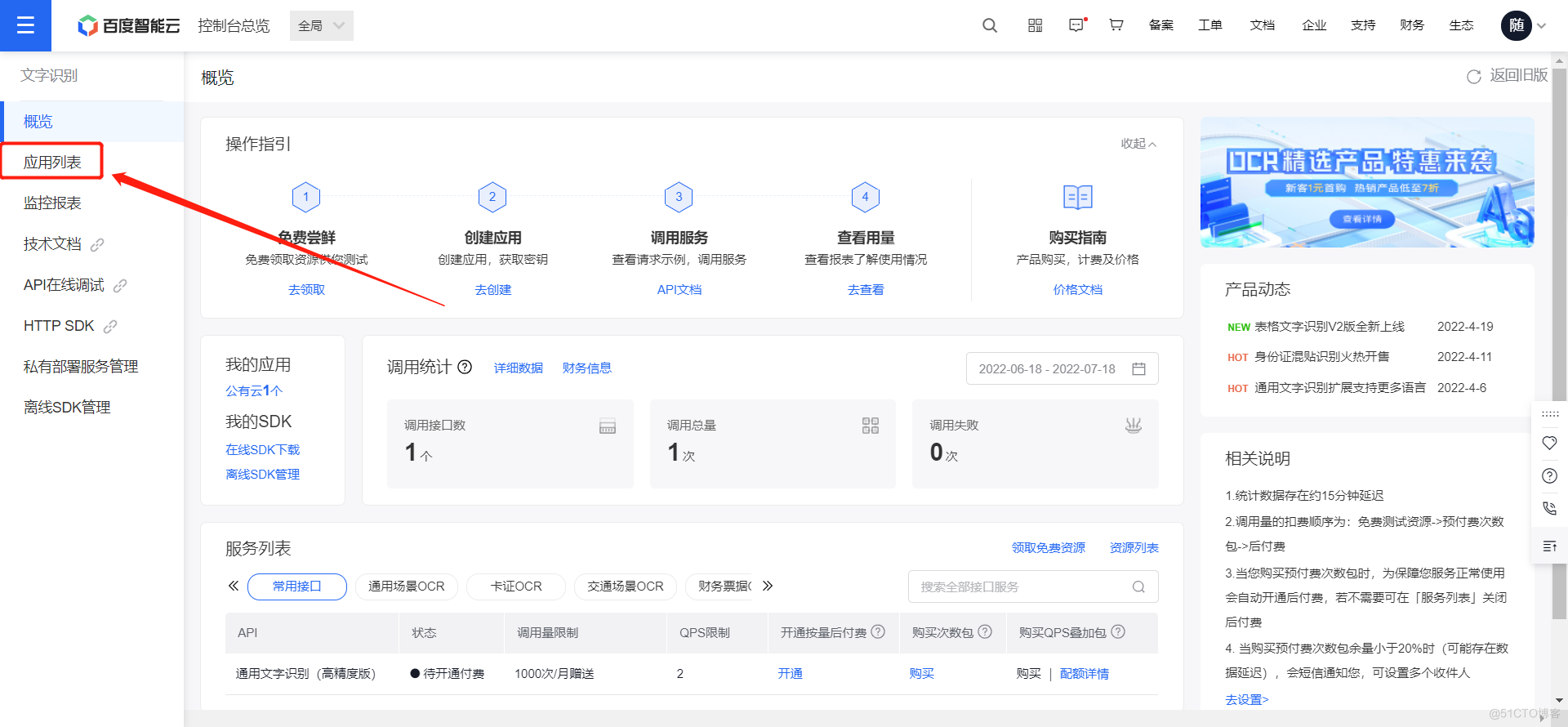The width and height of the screenshot is (1568, 727).
Task: Click the OCR精选产品特惠来袭 banner
Action: tap(1367, 182)
